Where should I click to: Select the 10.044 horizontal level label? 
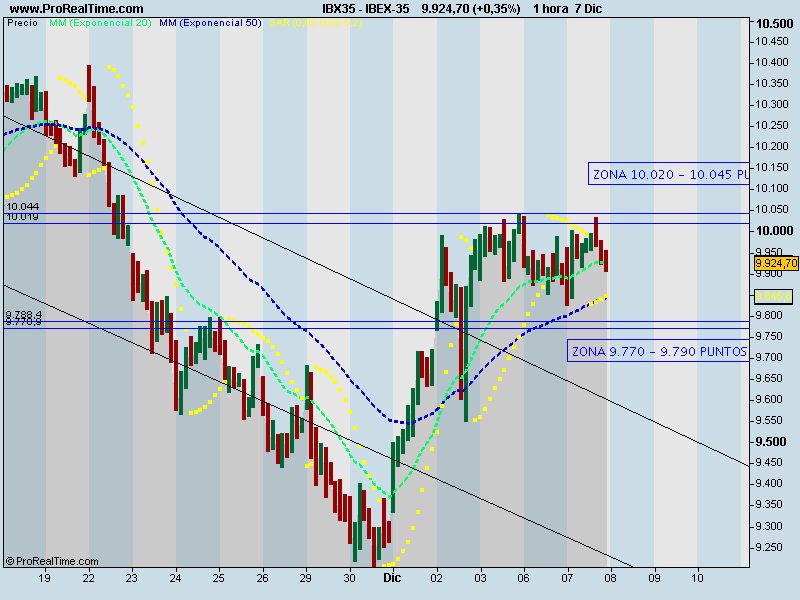[22, 207]
